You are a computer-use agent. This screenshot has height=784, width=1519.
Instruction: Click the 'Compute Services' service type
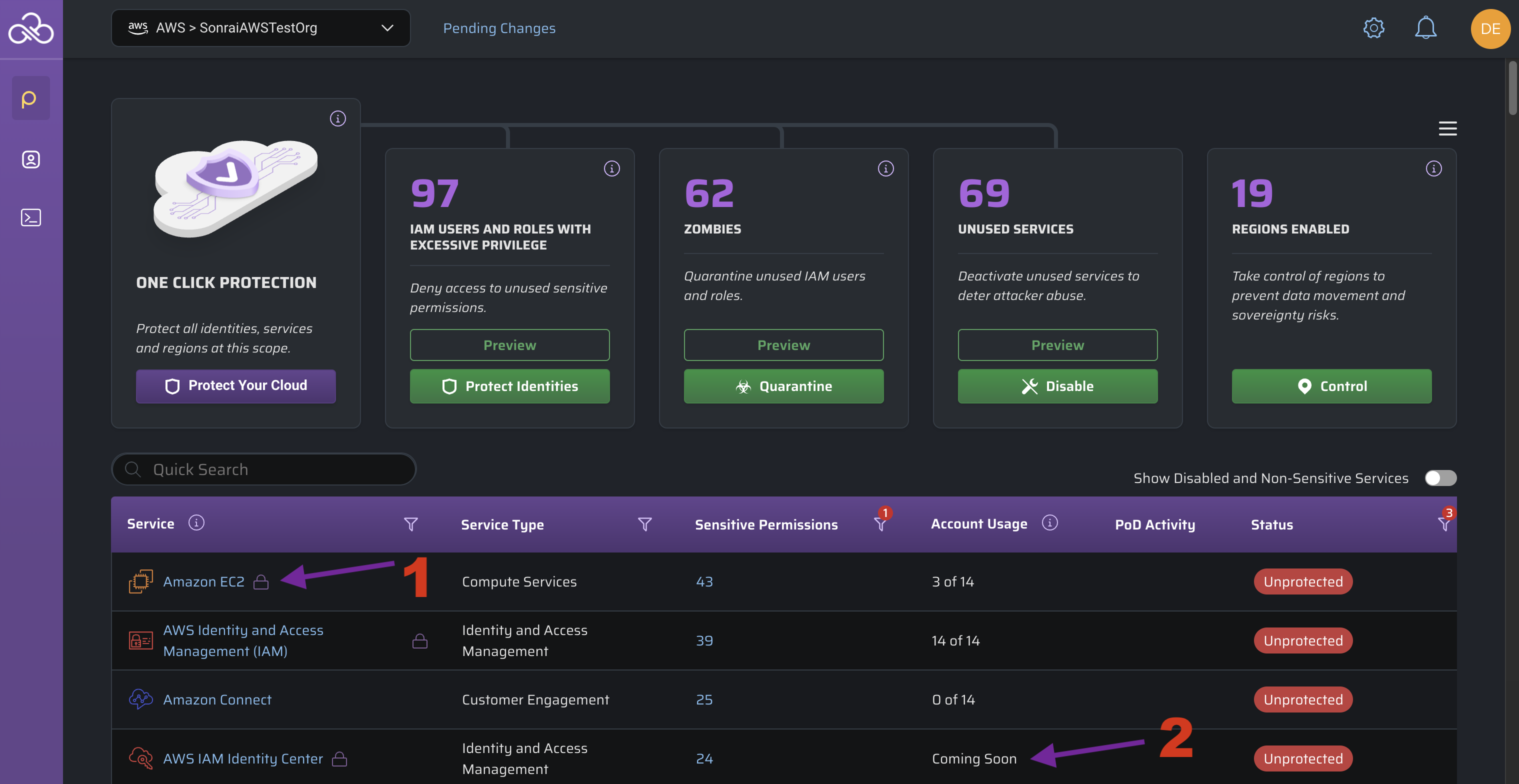519,582
